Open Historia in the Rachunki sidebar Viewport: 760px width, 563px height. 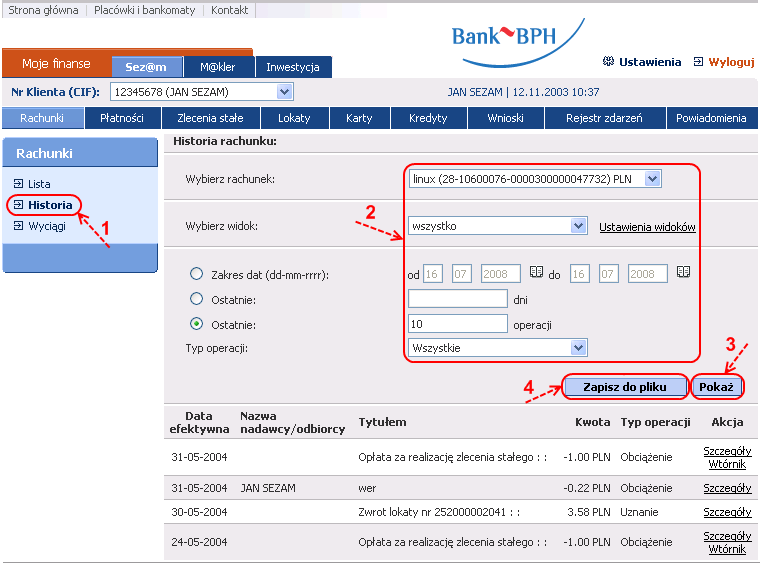coord(50,205)
